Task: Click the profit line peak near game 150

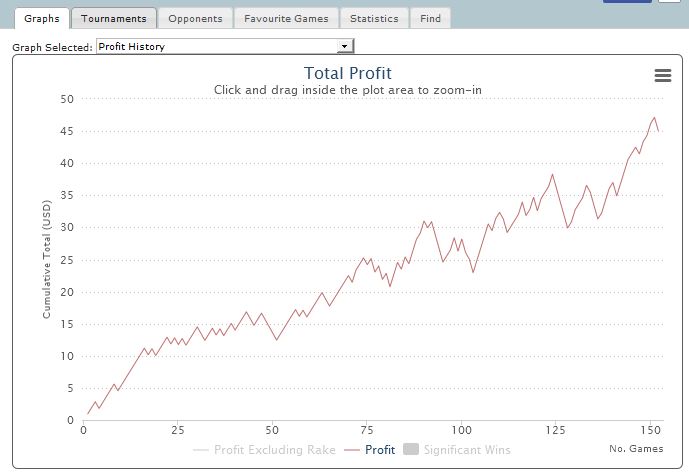Action: [x=654, y=117]
